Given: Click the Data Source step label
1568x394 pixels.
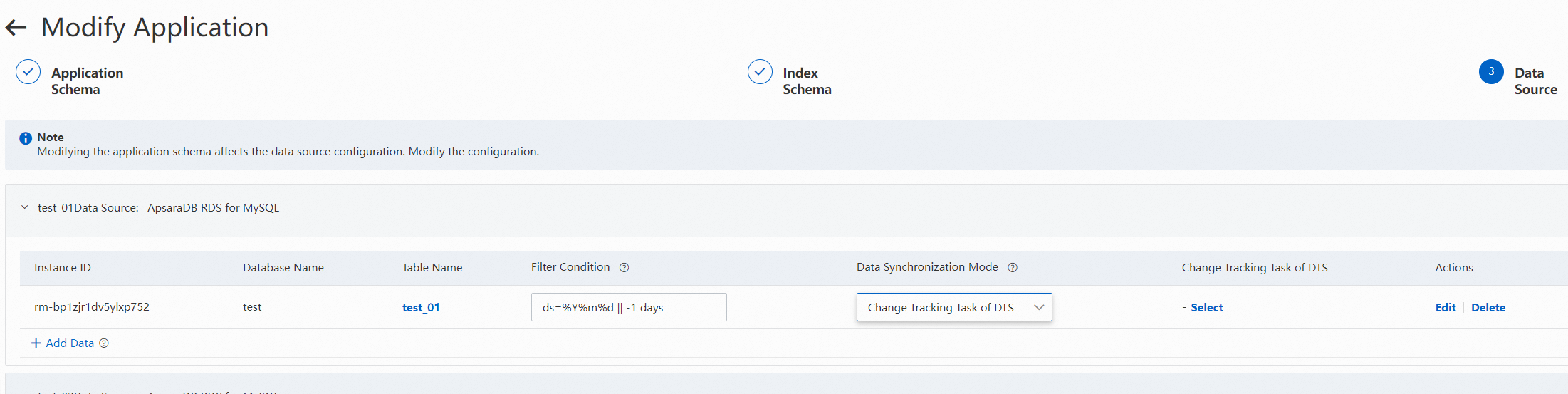Looking at the screenshot, I should pos(1535,81).
